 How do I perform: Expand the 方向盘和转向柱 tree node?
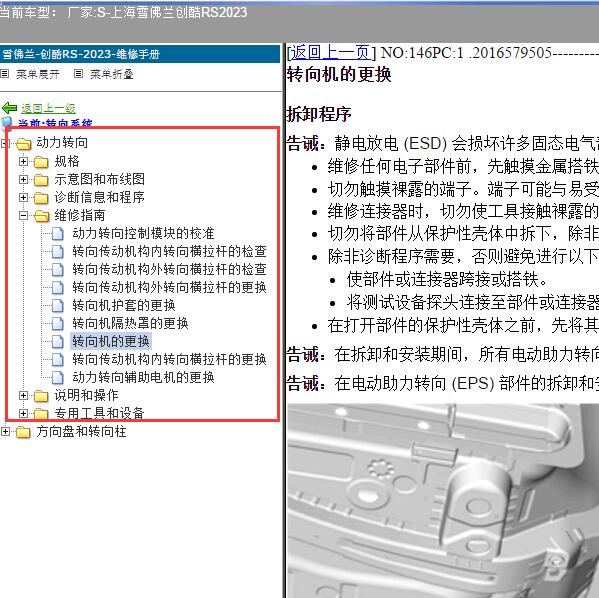(x=5, y=431)
